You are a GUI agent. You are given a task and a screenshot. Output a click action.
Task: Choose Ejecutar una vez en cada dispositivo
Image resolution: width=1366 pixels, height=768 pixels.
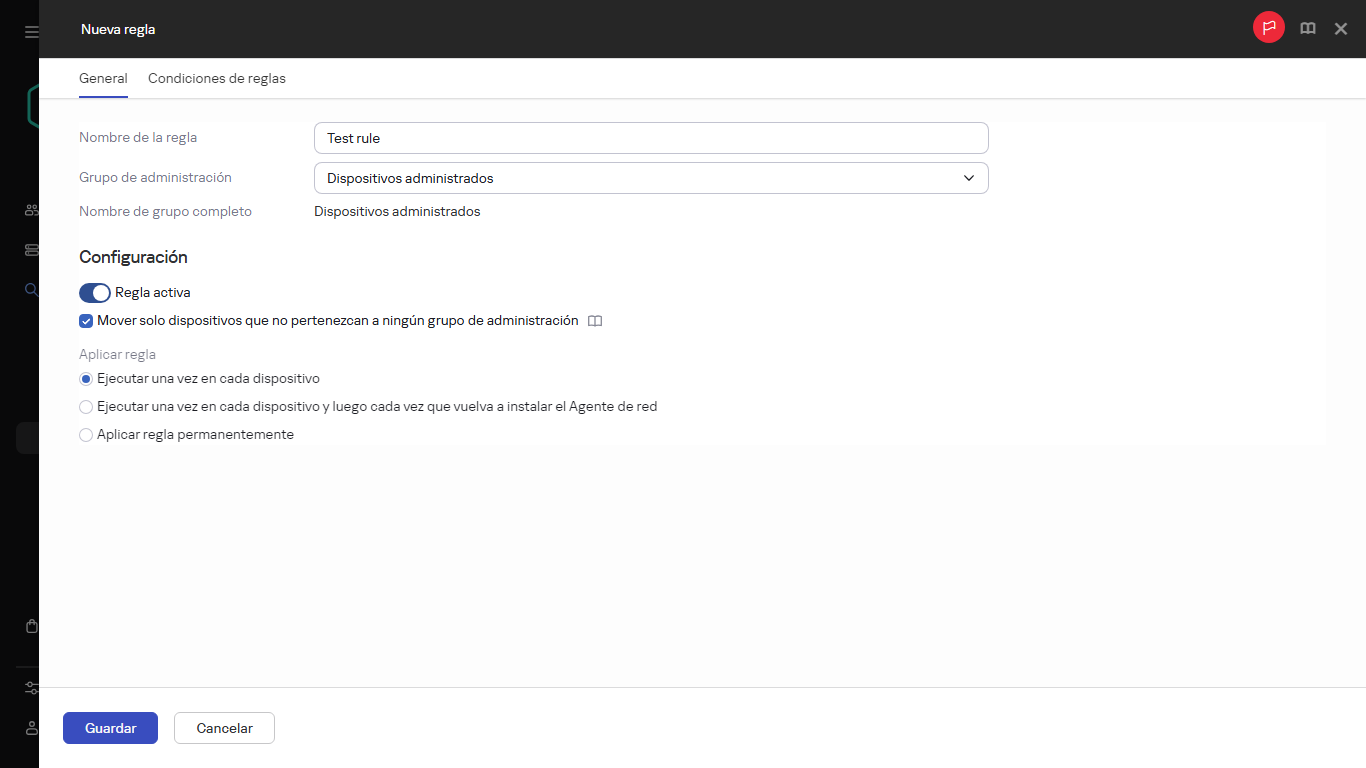(86, 379)
